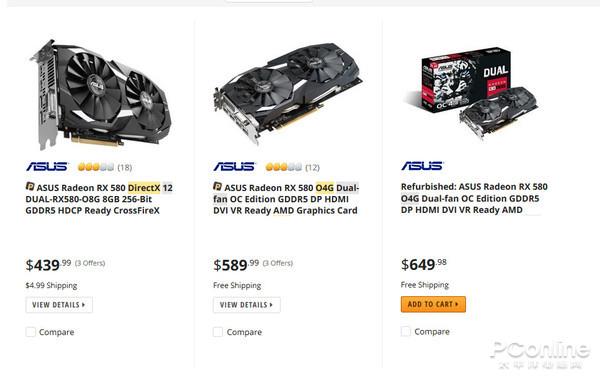The width and height of the screenshot is (600, 377).
Task: Click View Details for O4G Dual-fan card
Action: click(x=246, y=305)
